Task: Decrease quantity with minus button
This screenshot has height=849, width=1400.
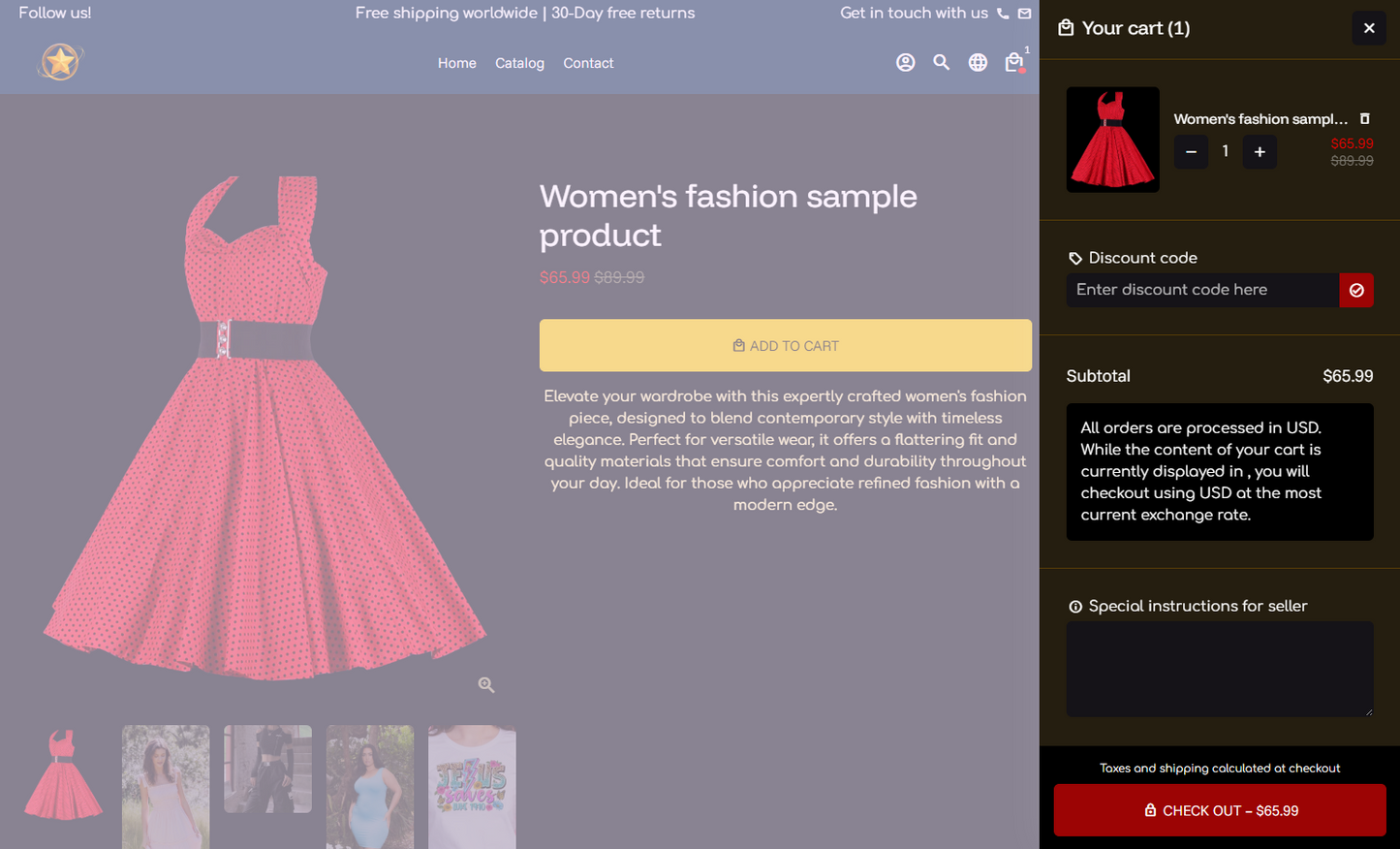Action: tap(1191, 152)
